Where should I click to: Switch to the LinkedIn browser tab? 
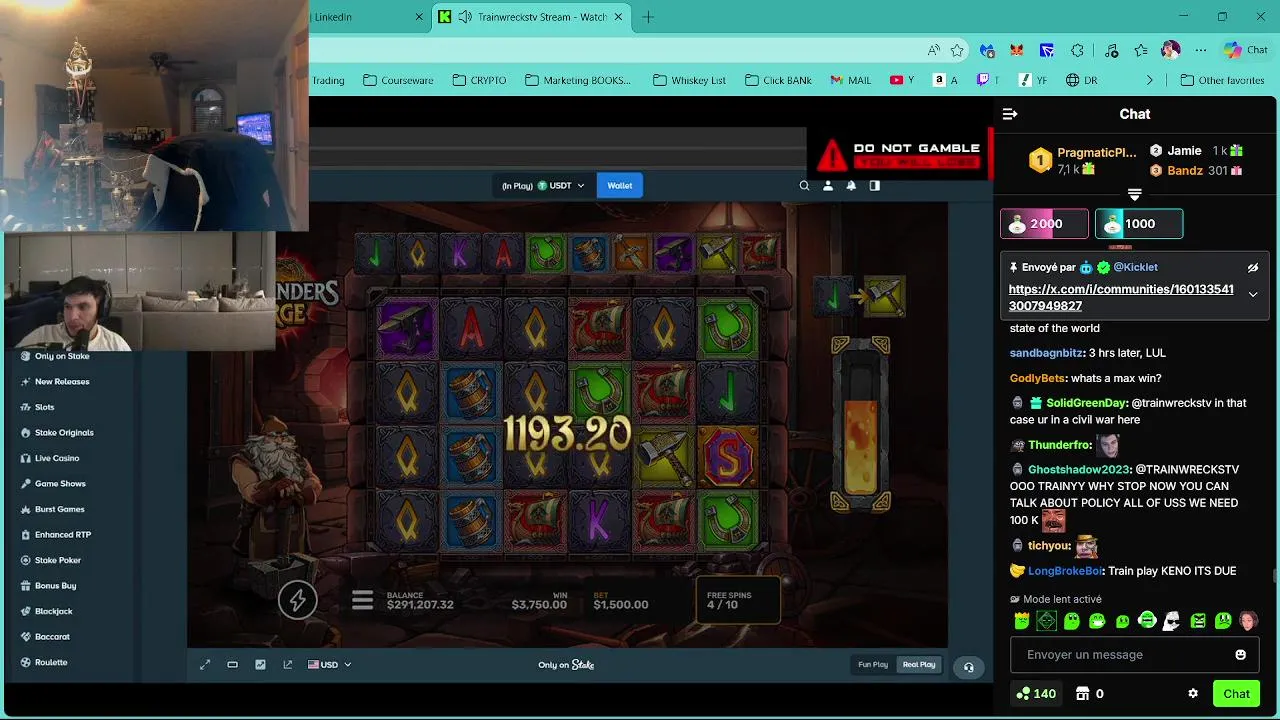365,17
